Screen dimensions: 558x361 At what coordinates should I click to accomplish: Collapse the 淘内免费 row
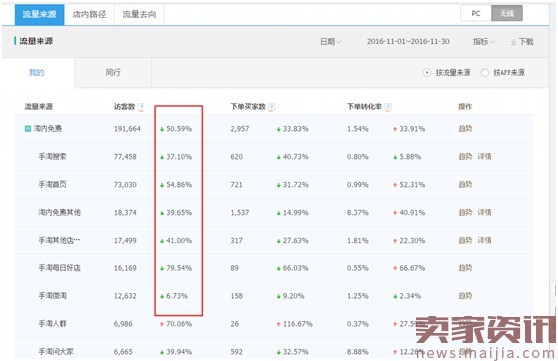27,129
